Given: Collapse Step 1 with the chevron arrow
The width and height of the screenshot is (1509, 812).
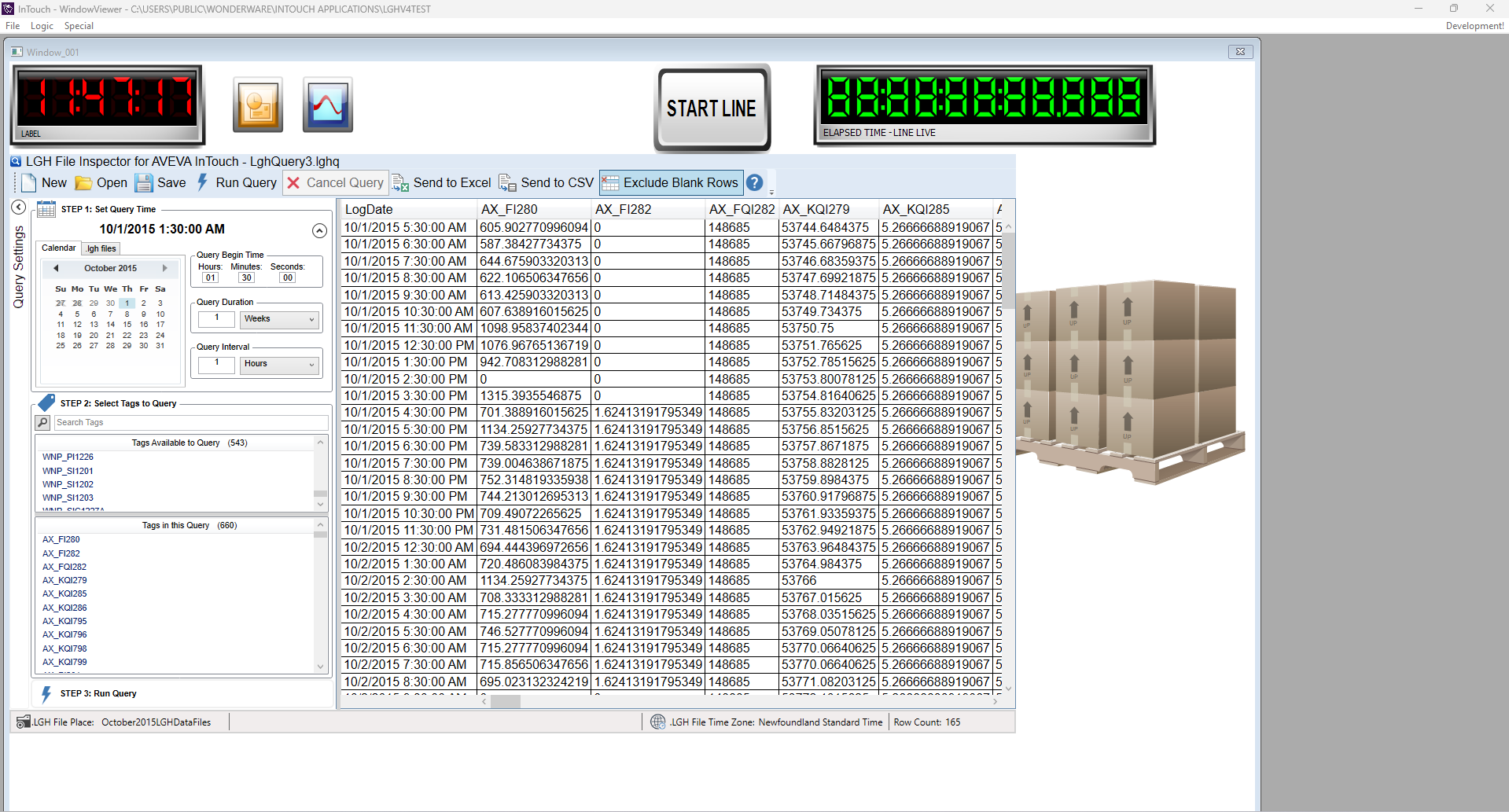Looking at the screenshot, I should click(319, 230).
